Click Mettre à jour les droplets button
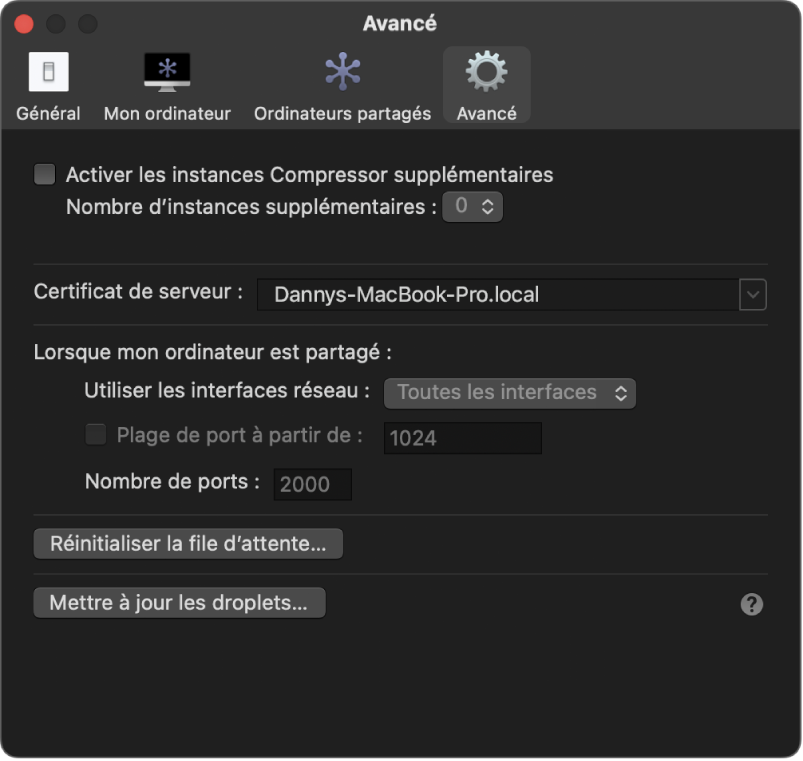The width and height of the screenshot is (803, 761). tap(179, 603)
